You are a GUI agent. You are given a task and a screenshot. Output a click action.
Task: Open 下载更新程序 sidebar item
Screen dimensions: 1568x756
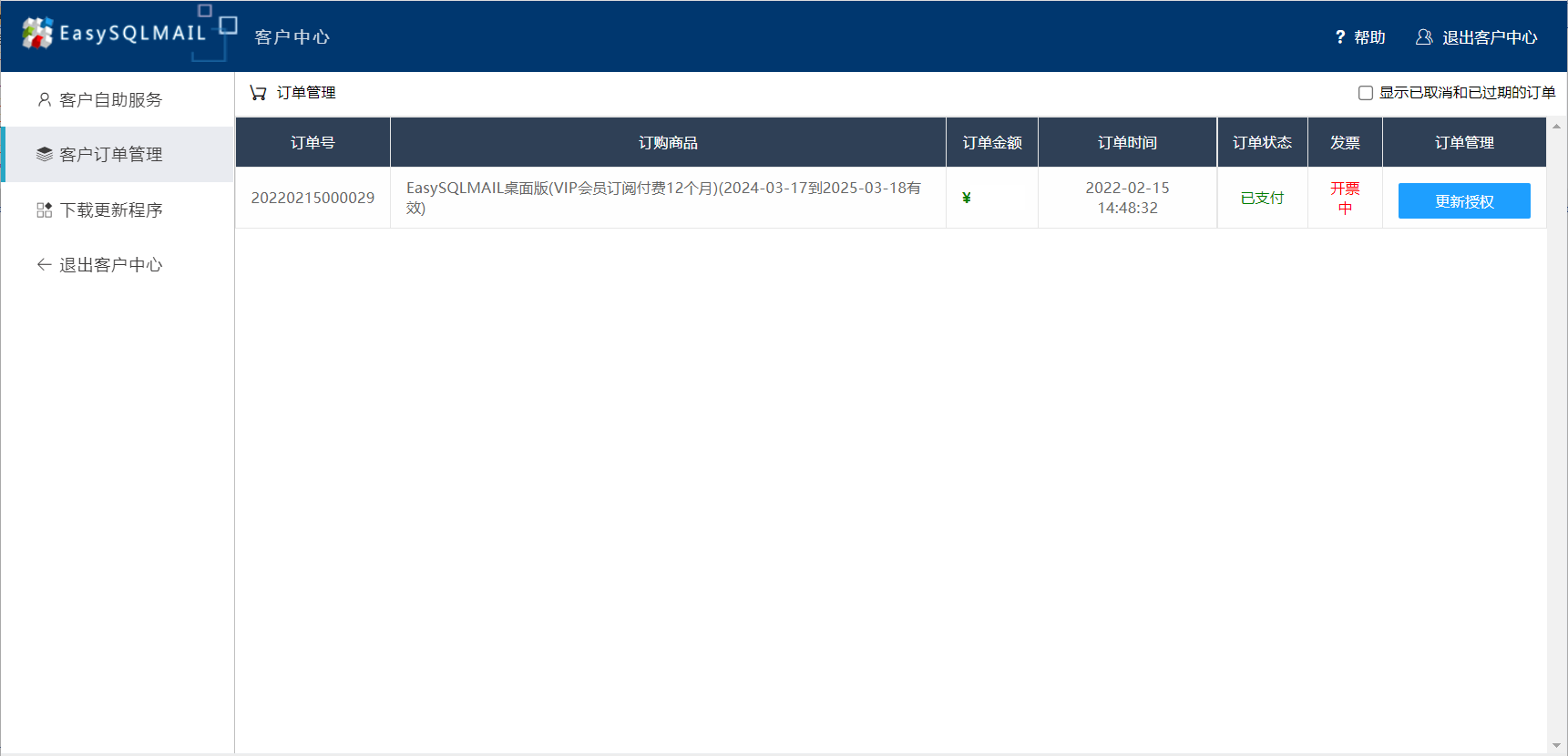coord(118,209)
